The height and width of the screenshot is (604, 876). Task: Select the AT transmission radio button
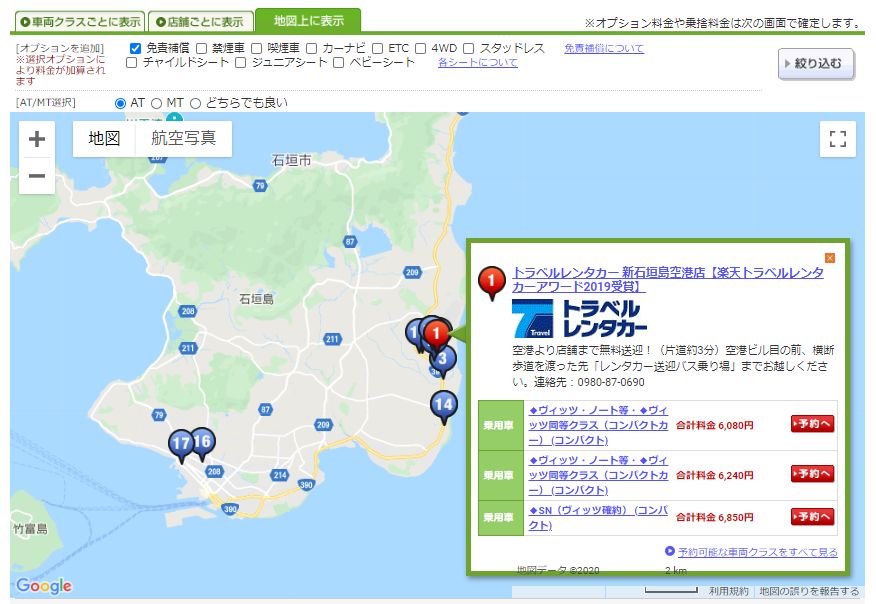120,103
